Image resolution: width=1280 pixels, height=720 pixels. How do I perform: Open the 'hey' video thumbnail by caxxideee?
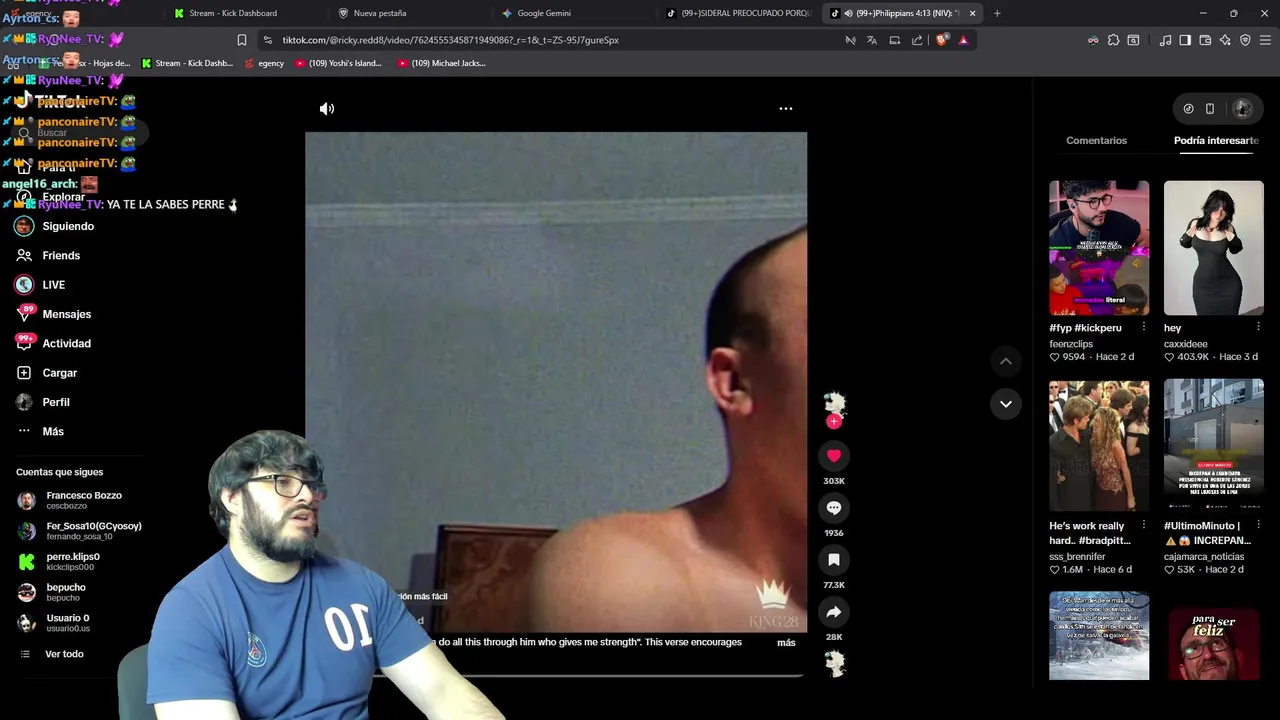[1214, 248]
